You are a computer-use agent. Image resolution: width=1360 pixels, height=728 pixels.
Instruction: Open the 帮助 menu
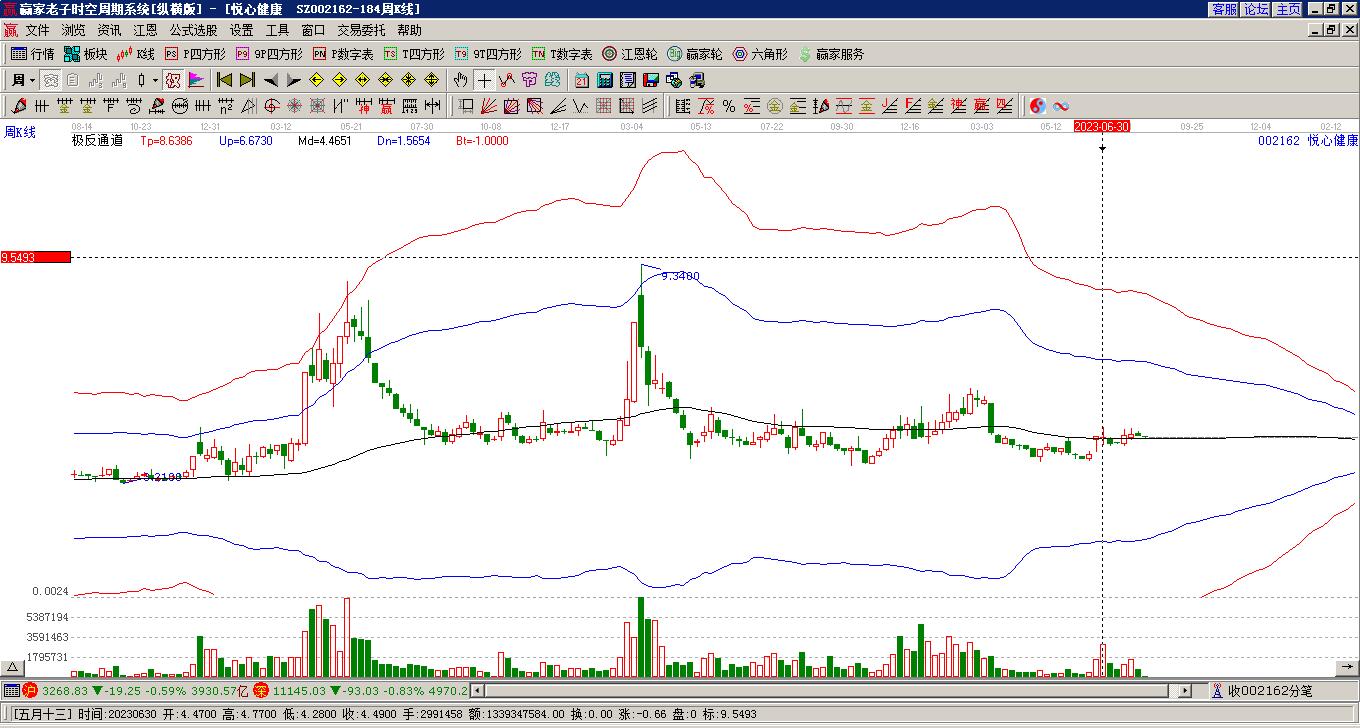click(x=410, y=31)
